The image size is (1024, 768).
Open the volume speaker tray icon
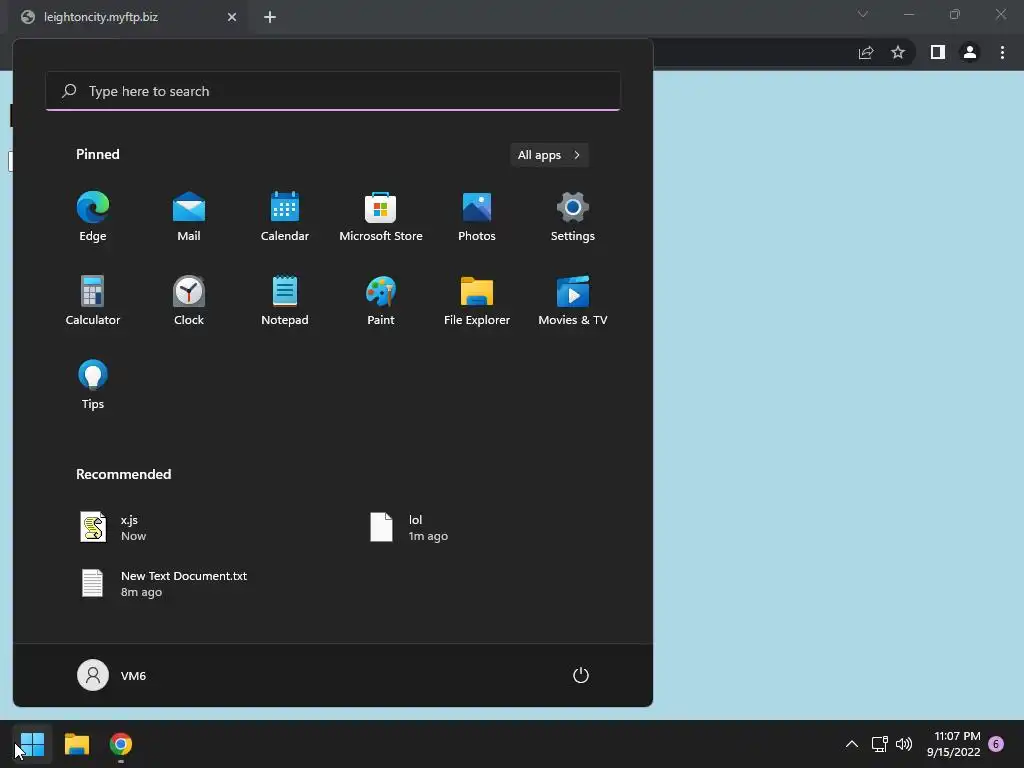coord(904,744)
